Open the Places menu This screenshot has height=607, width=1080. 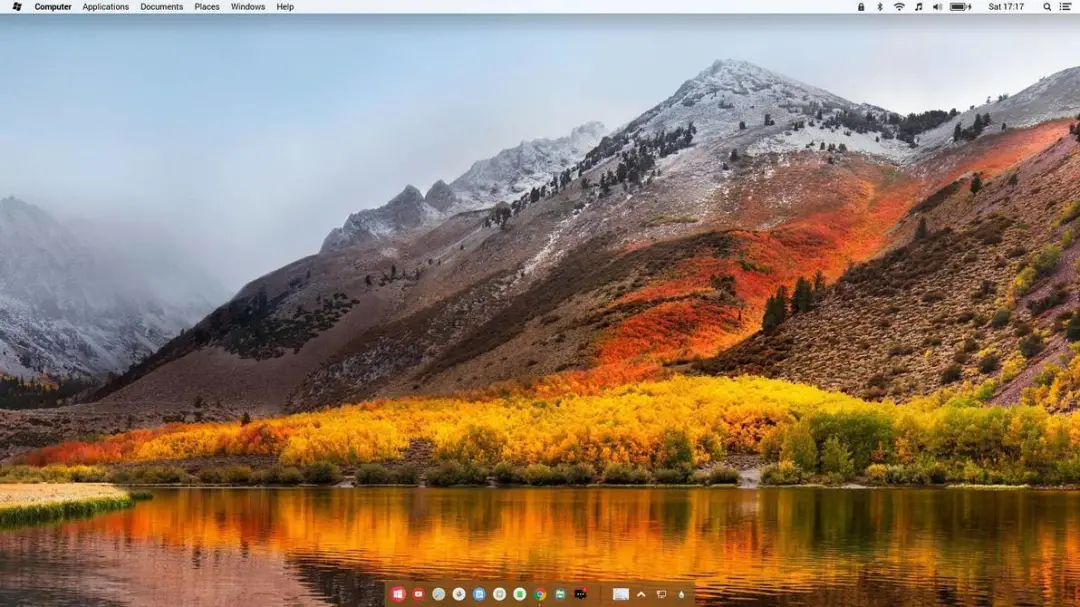pyautogui.click(x=207, y=7)
